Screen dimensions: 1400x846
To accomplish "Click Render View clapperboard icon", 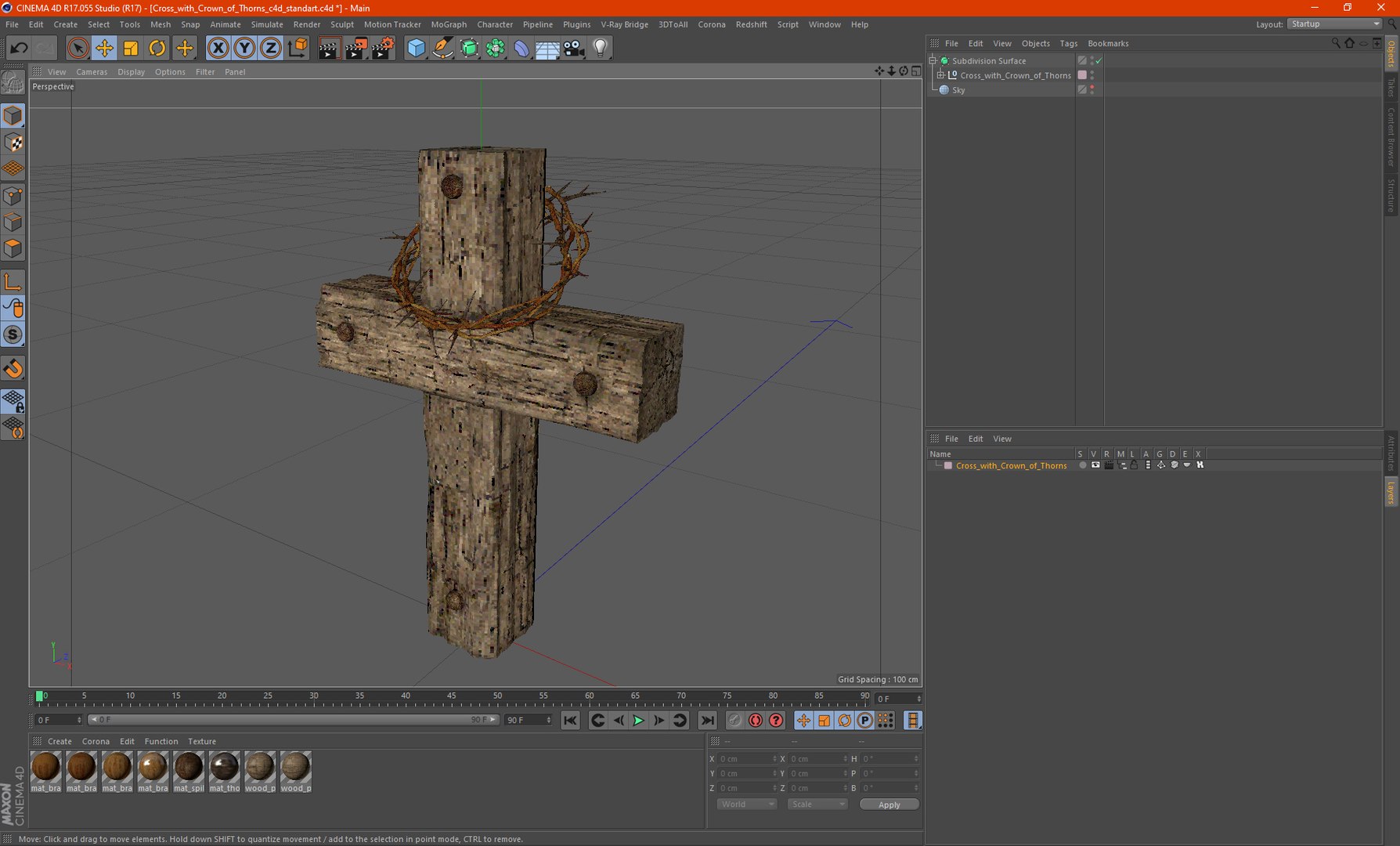I will point(329,48).
